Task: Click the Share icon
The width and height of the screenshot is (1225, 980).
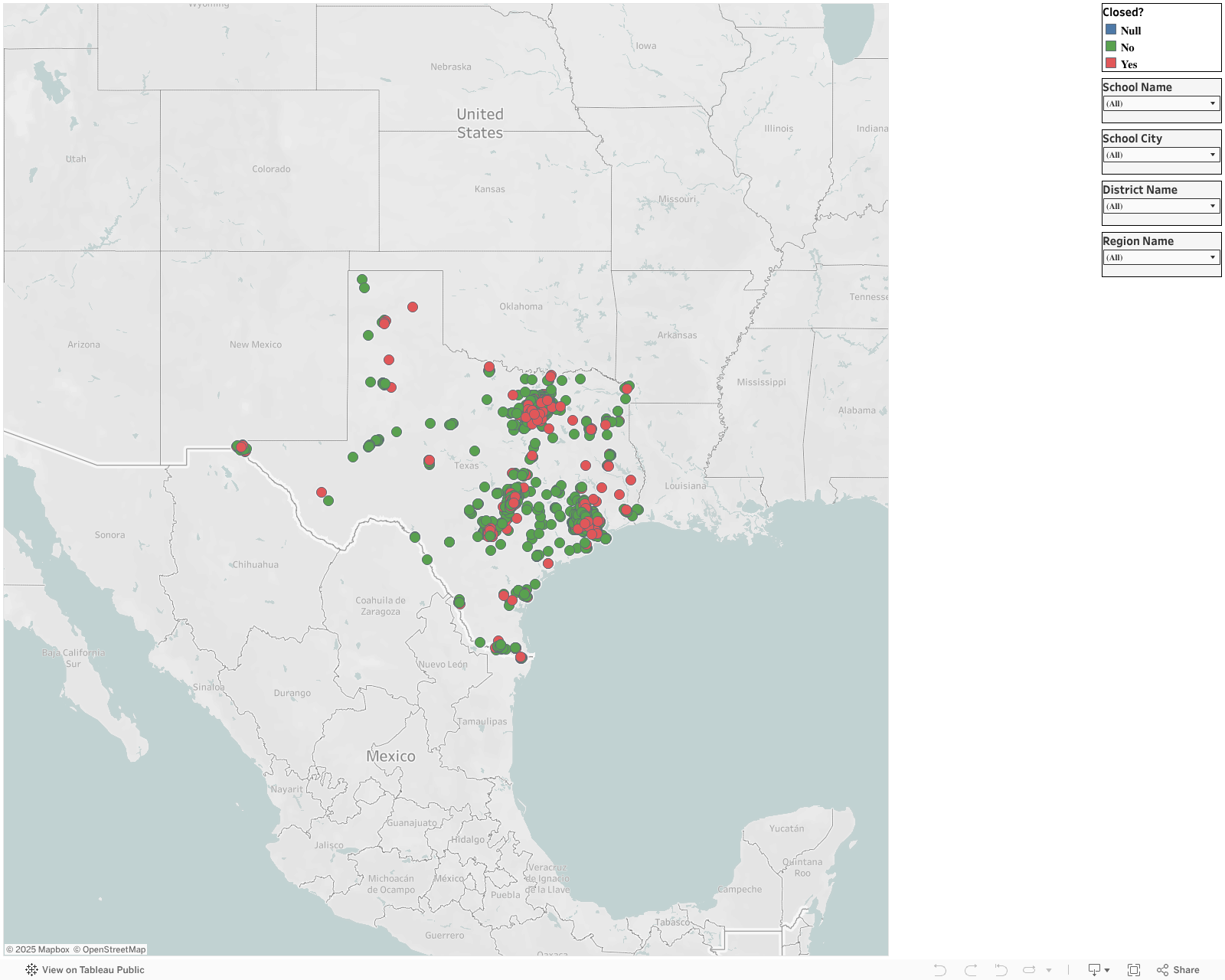Action: point(1178,970)
